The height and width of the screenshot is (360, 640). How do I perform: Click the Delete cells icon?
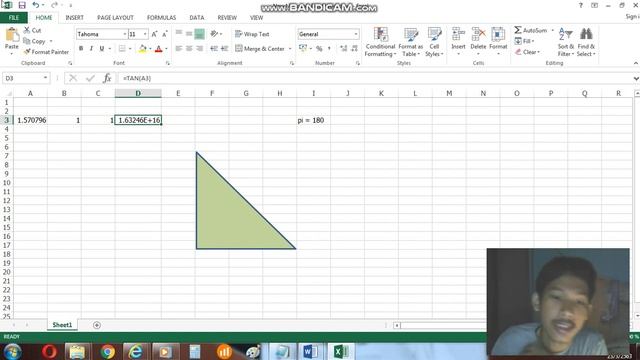[478, 34]
